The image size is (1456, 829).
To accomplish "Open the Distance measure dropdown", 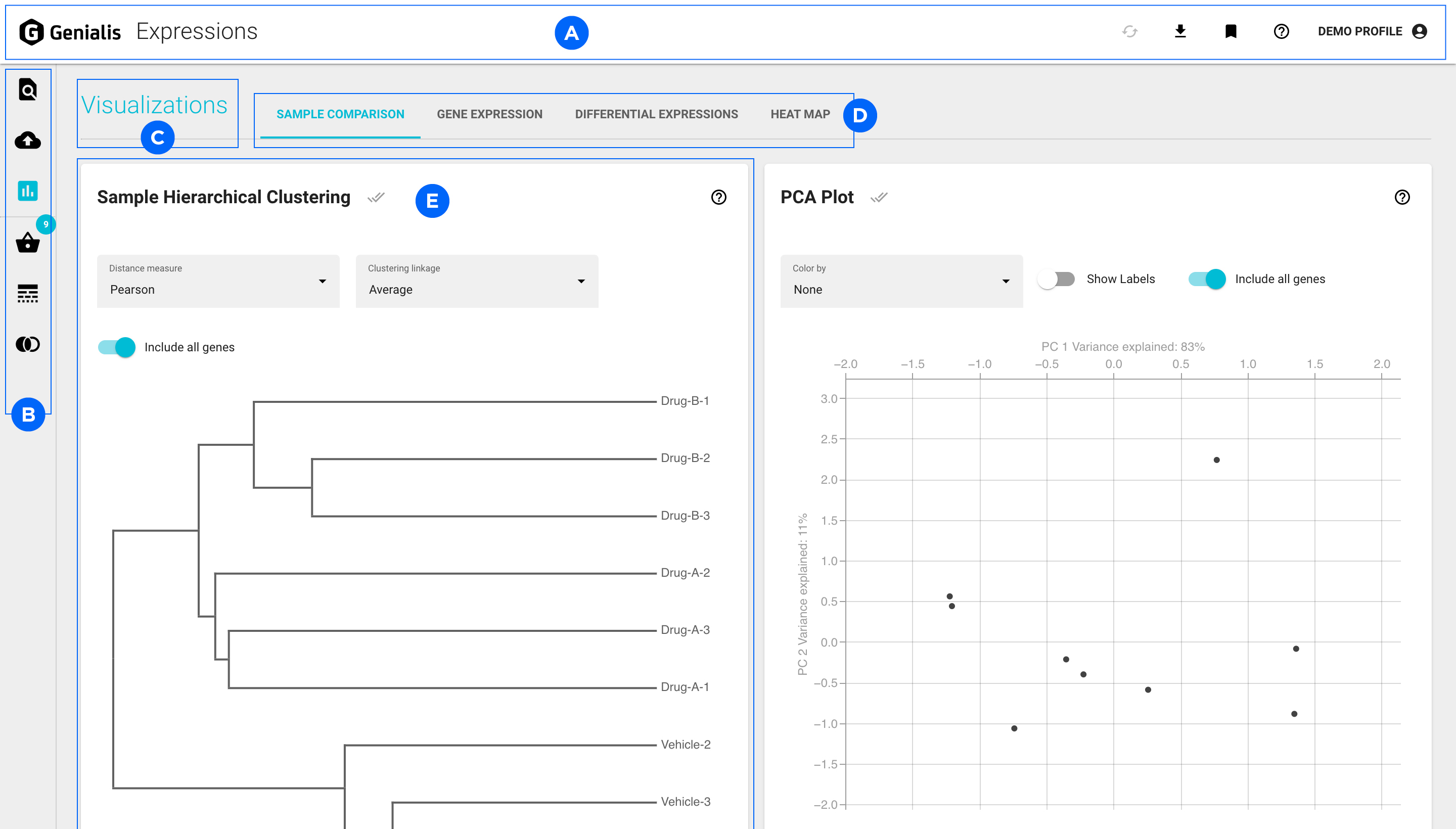I will [218, 281].
